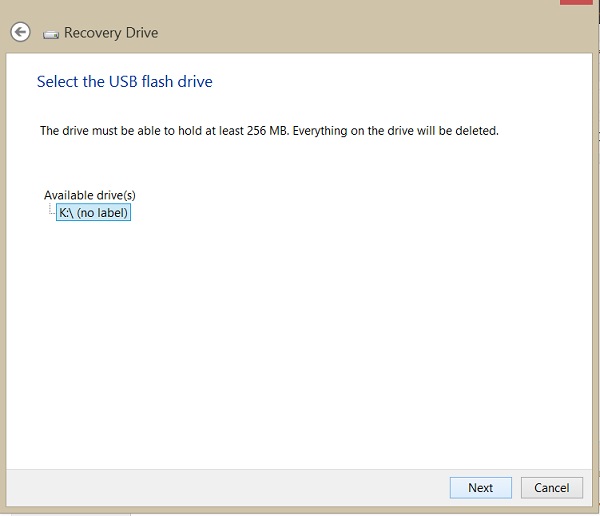Click the word Available above the drive entry
Image resolution: width=600 pixels, height=516 pixels.
68,195
